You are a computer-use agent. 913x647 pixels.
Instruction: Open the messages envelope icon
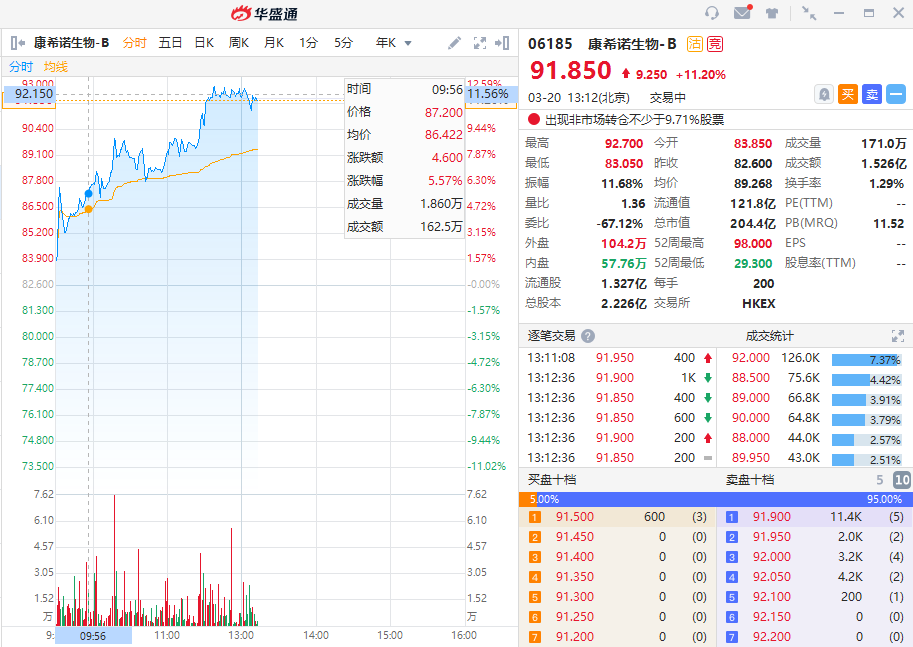pyautogui.click(x=742, y=12)
